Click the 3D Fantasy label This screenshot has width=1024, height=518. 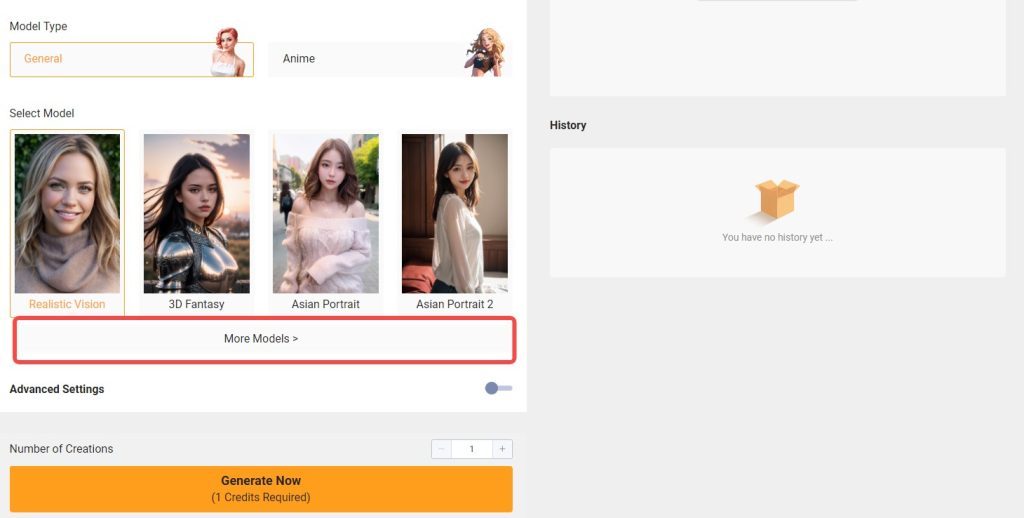(197, 304)
